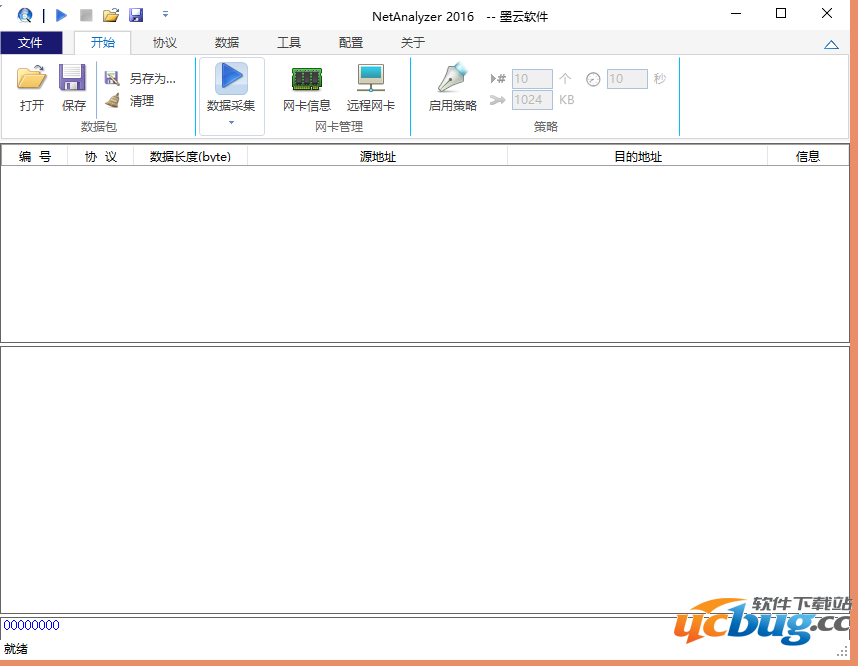Click quick access play start icon
Viewport: 858px width, 666px height.
pyautogui.click(x=61, y=15)
